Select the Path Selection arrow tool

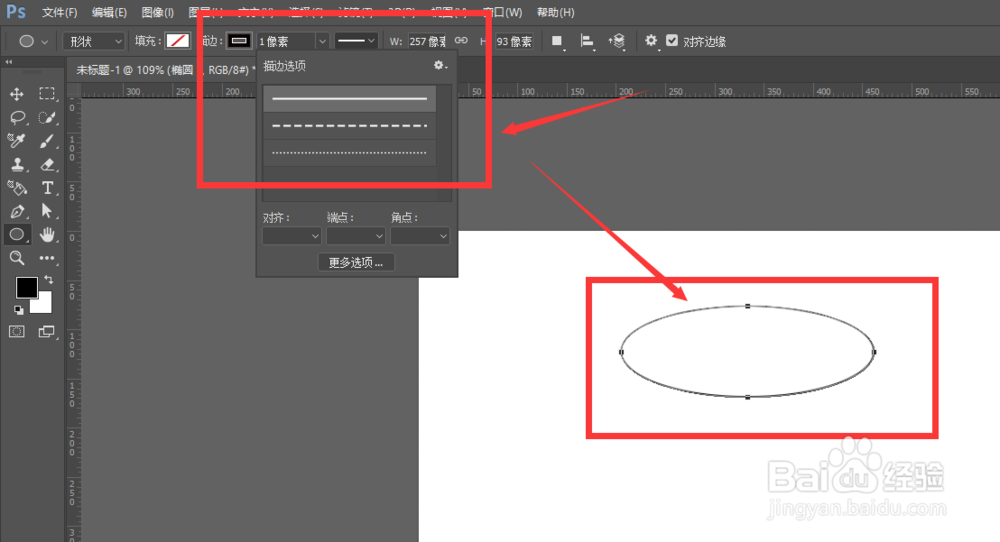[x=47, y=211]
